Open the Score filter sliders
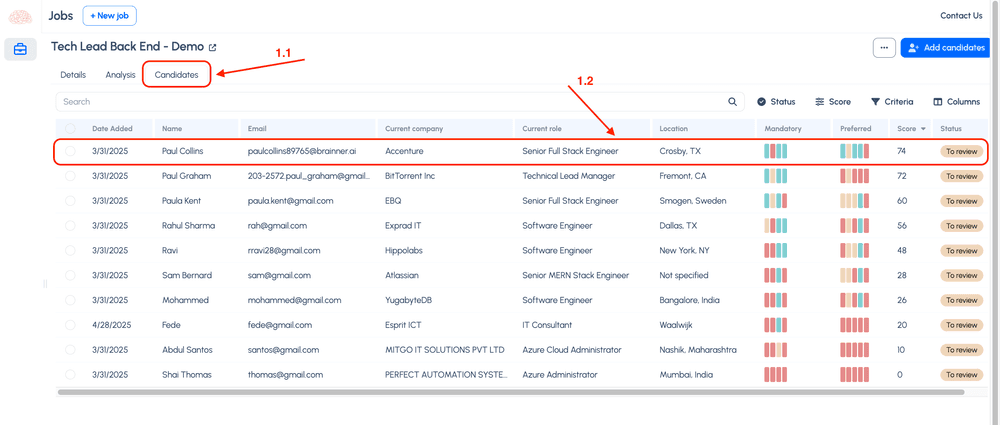Screen dimensions: 1000x425 coord(833,102)
